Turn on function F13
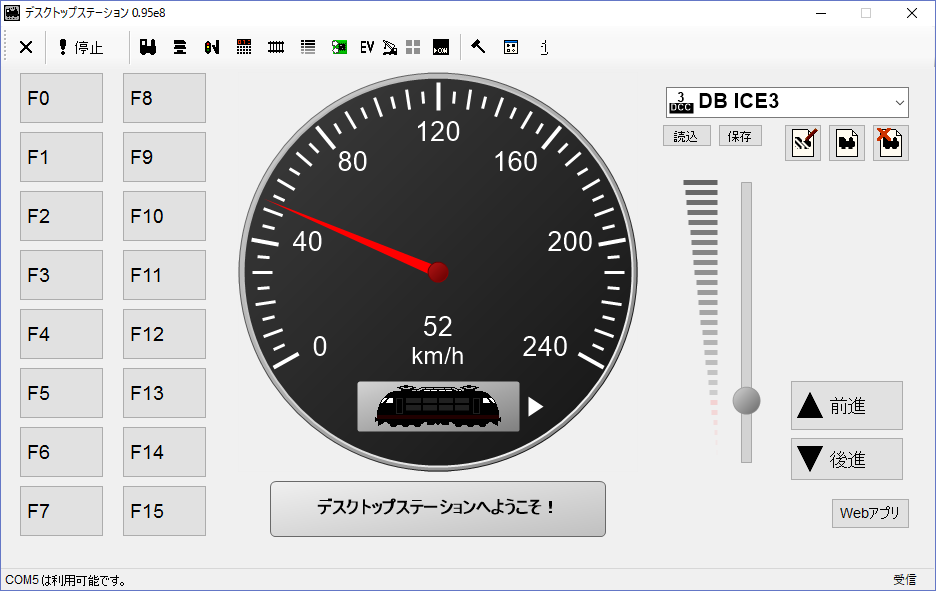This screenshot has height=591, width=936. [x=164, y=393]
